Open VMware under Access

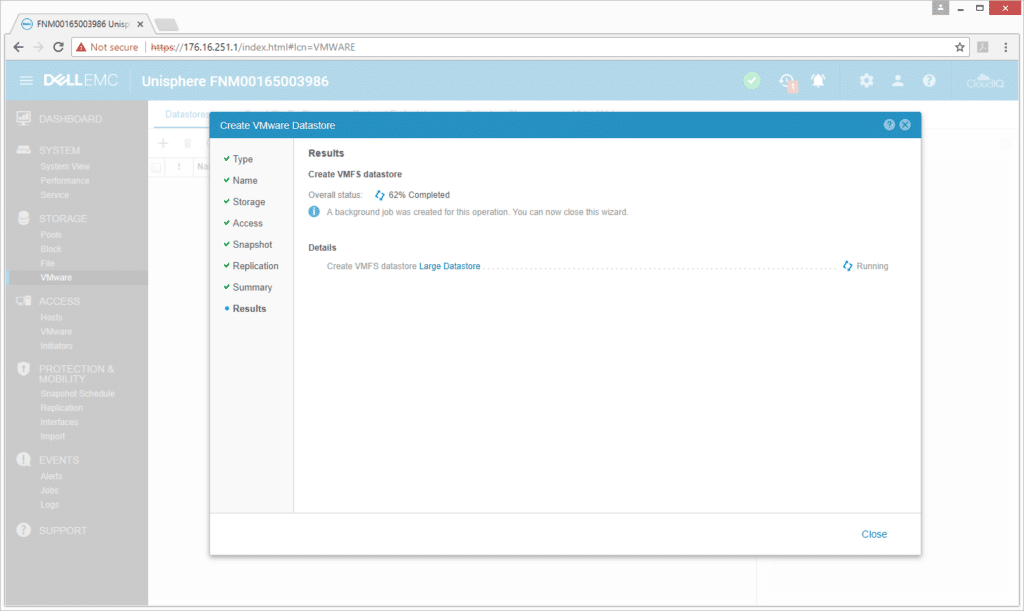[56, 332]
